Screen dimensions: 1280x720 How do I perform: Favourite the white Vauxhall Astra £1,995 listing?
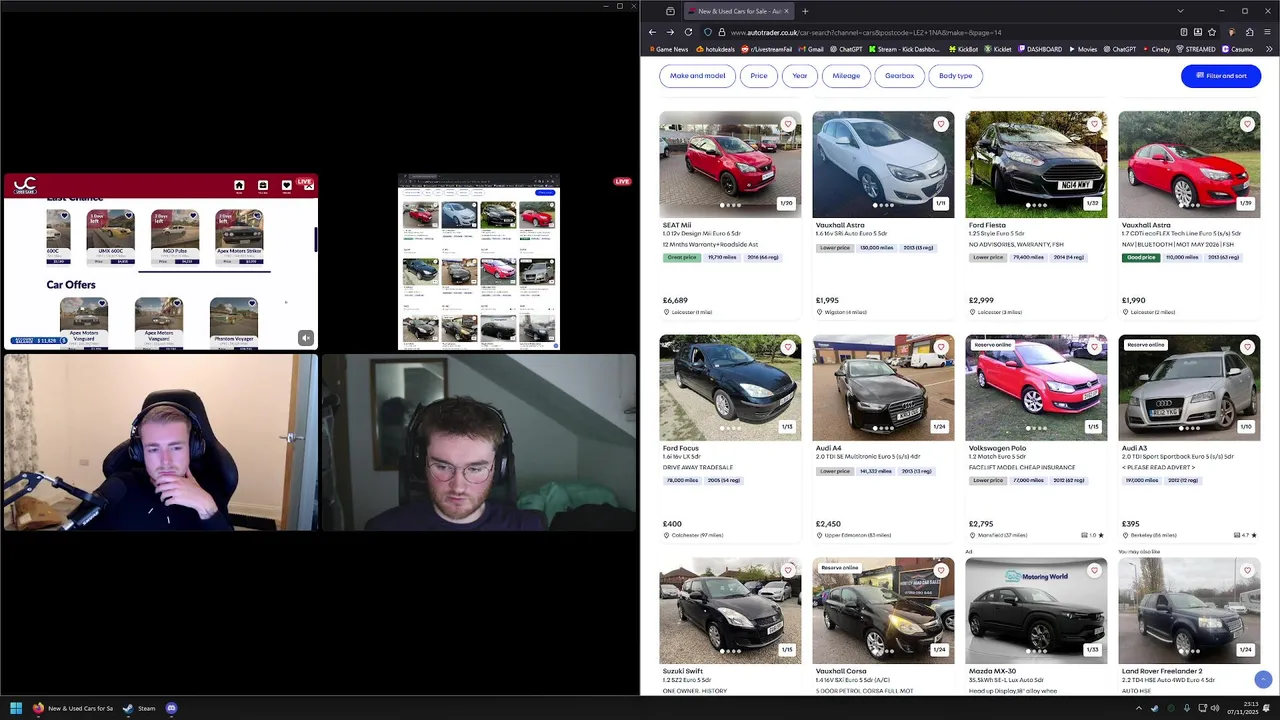click(941, 124)
